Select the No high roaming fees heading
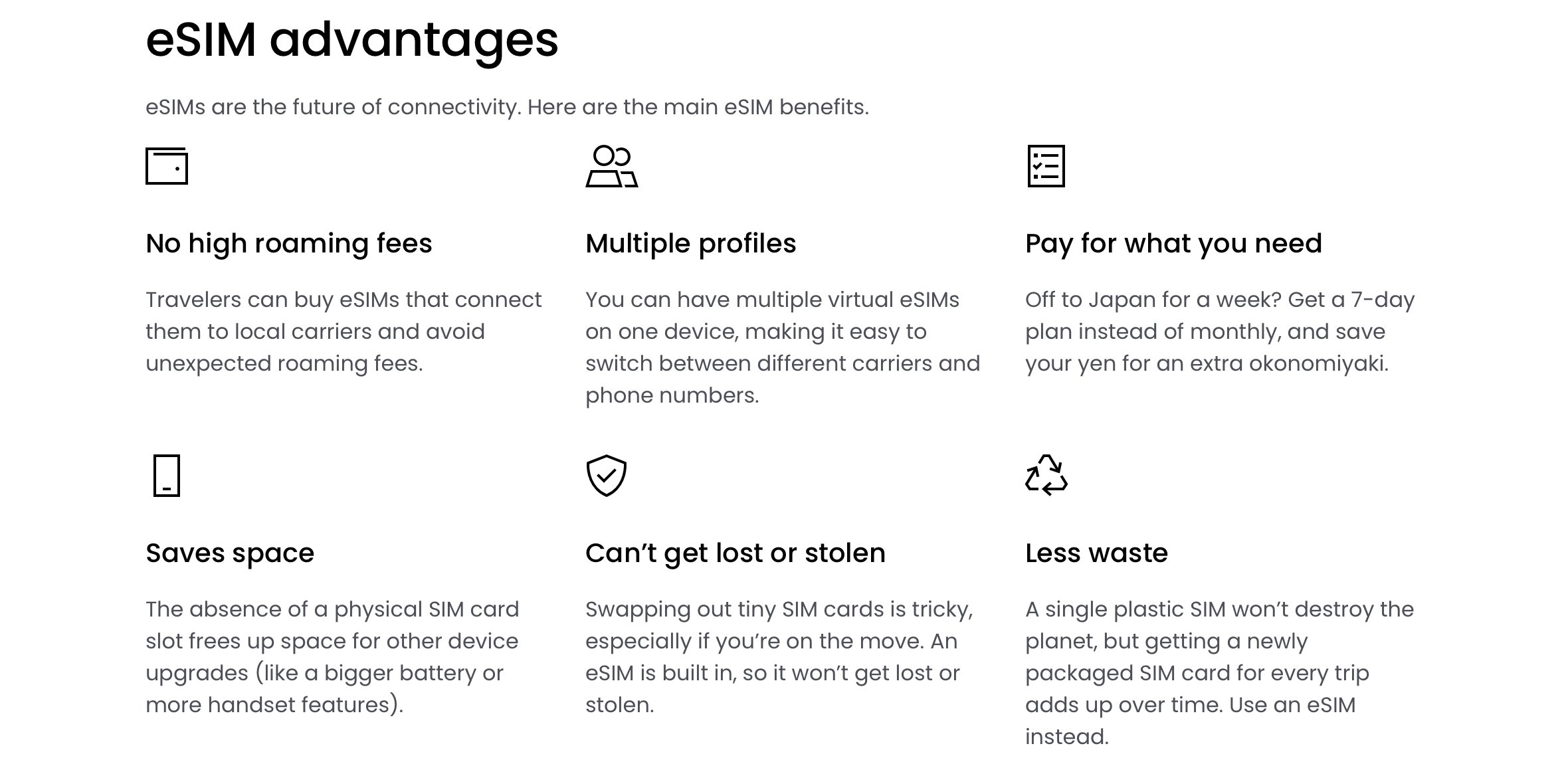The image size is (1568, 766). [289, 244]
